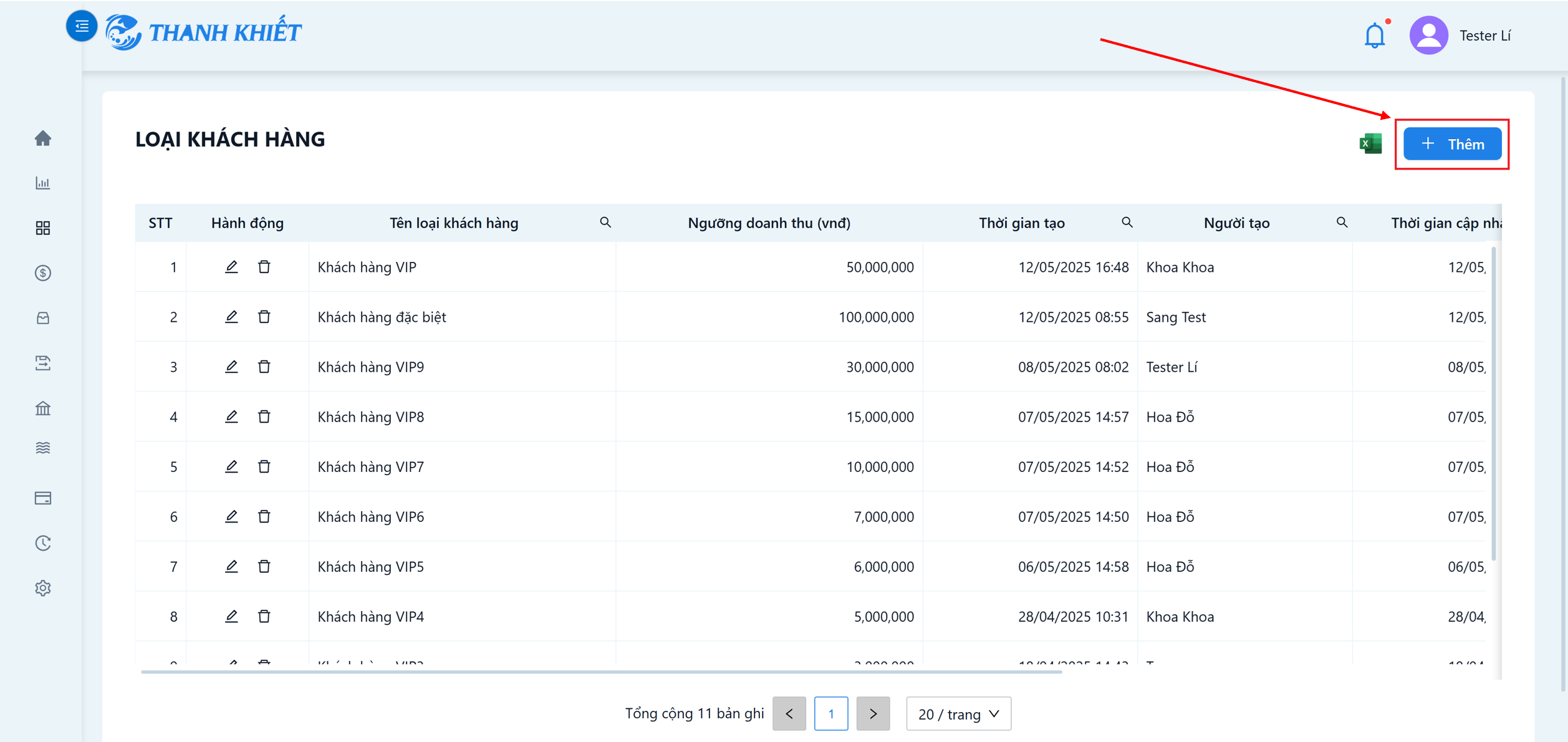Open the bank building sidebar icon
Viewport: 1568px width, 742px height.
[x=43, y=408]
